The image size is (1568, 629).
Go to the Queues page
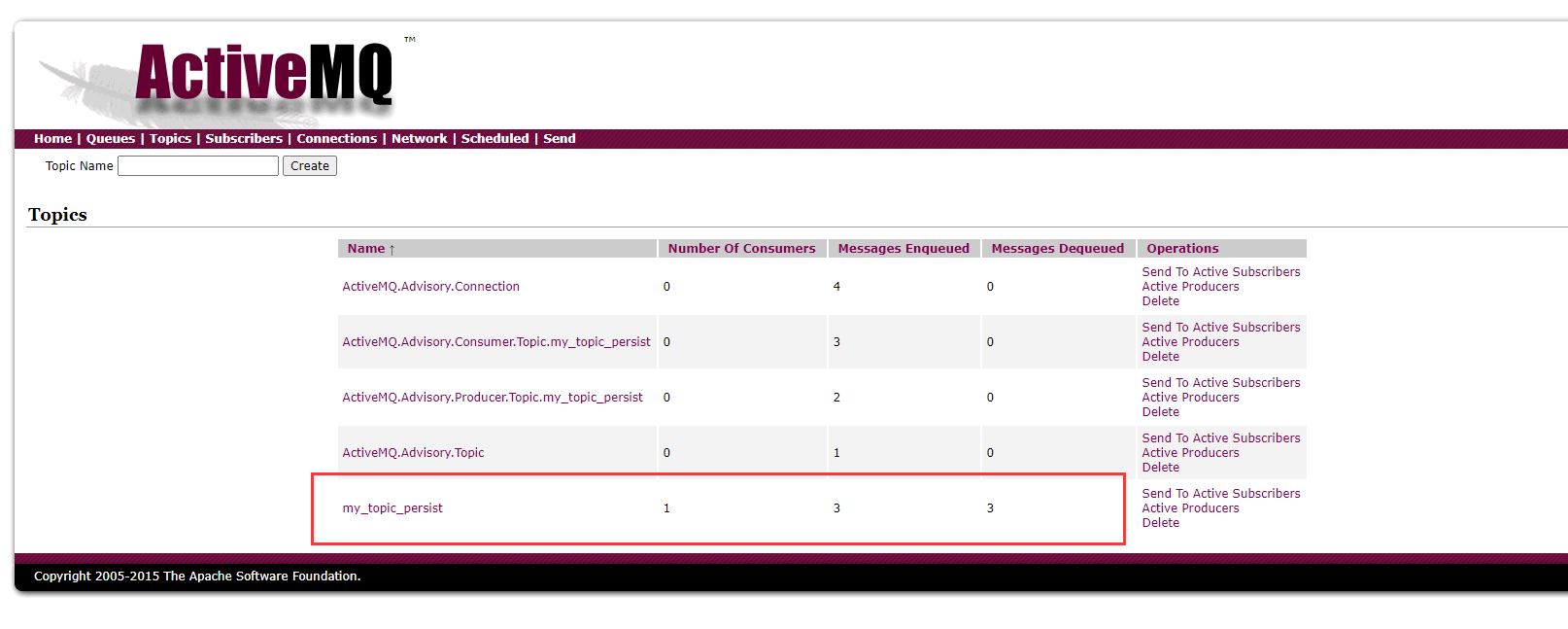[111, 139]
